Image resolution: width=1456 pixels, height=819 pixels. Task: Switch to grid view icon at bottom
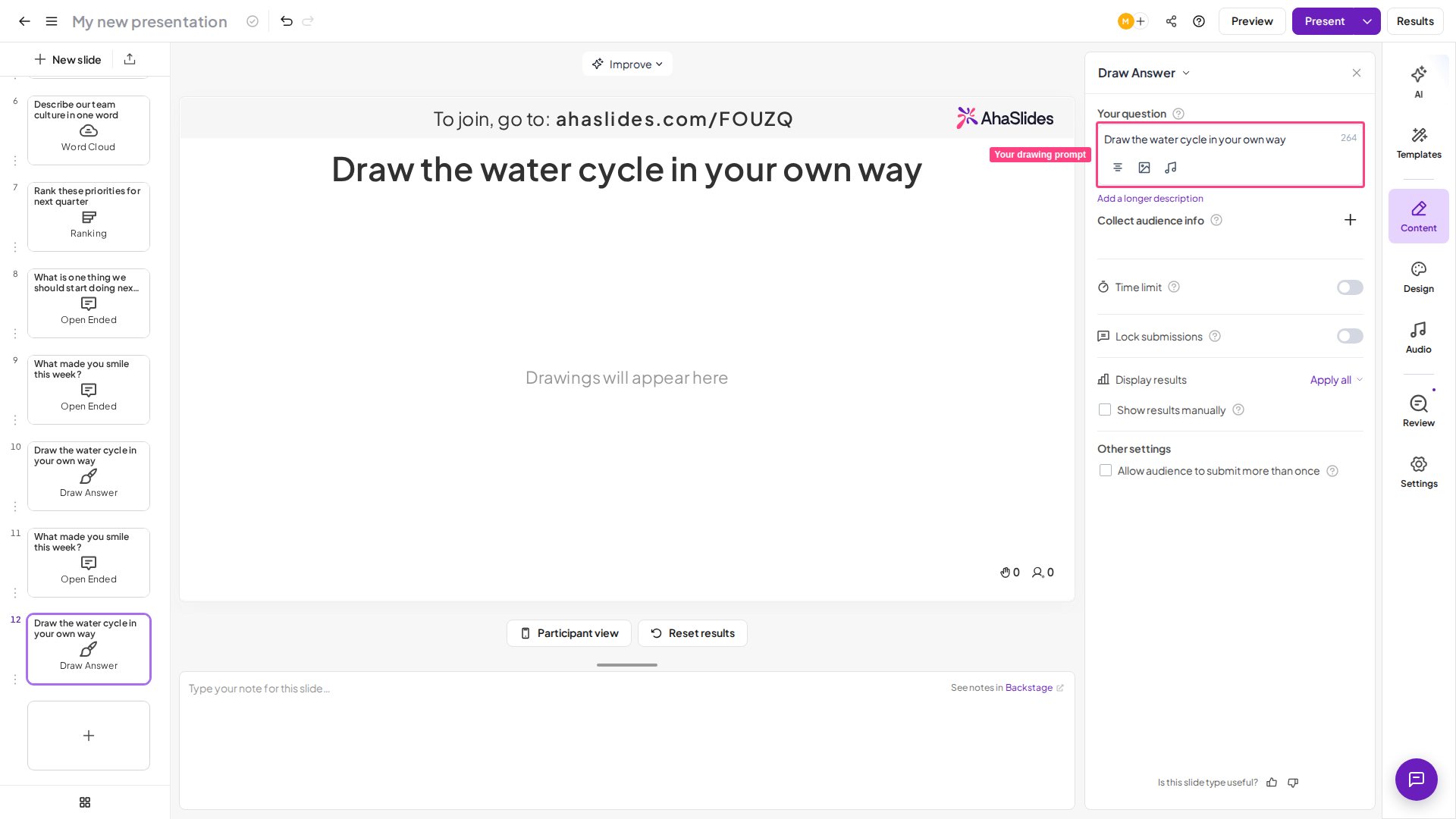85,802
